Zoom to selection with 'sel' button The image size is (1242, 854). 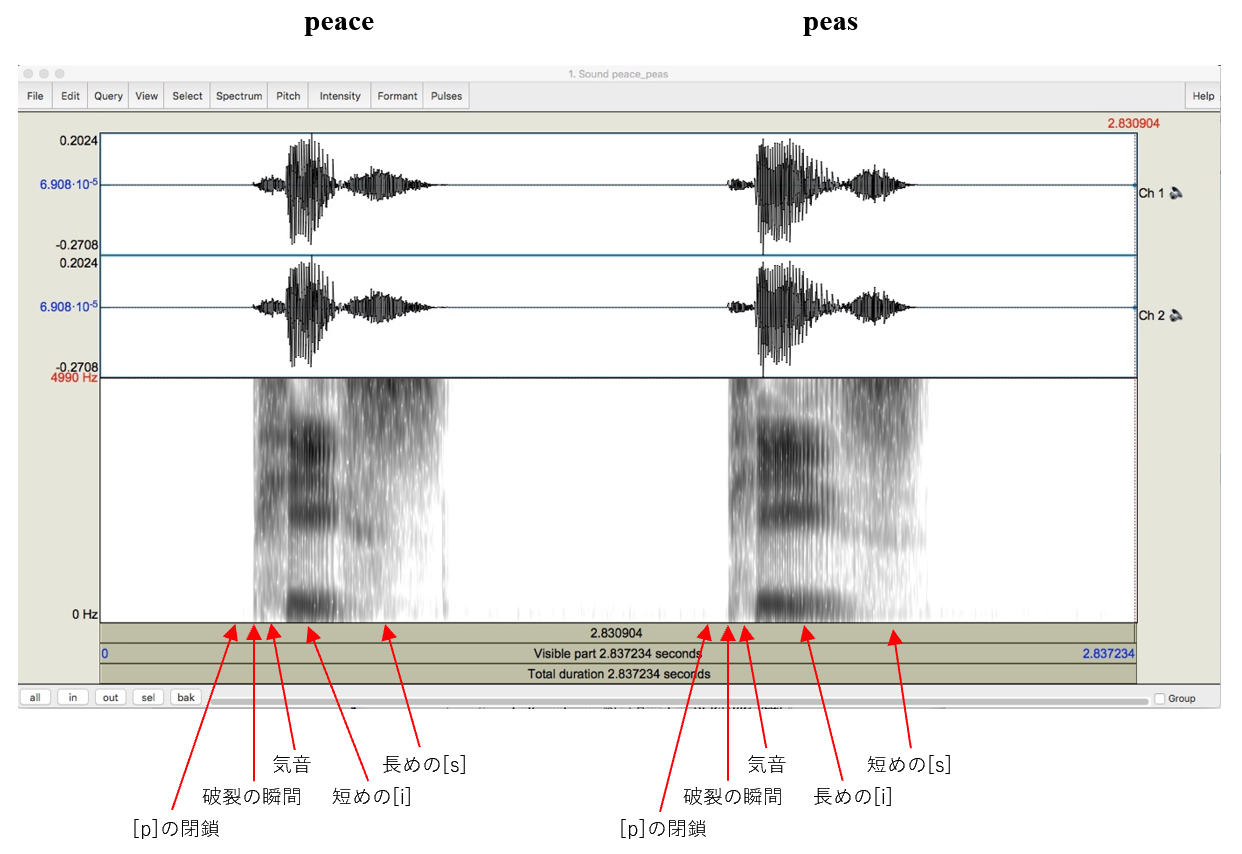(148, 697)
